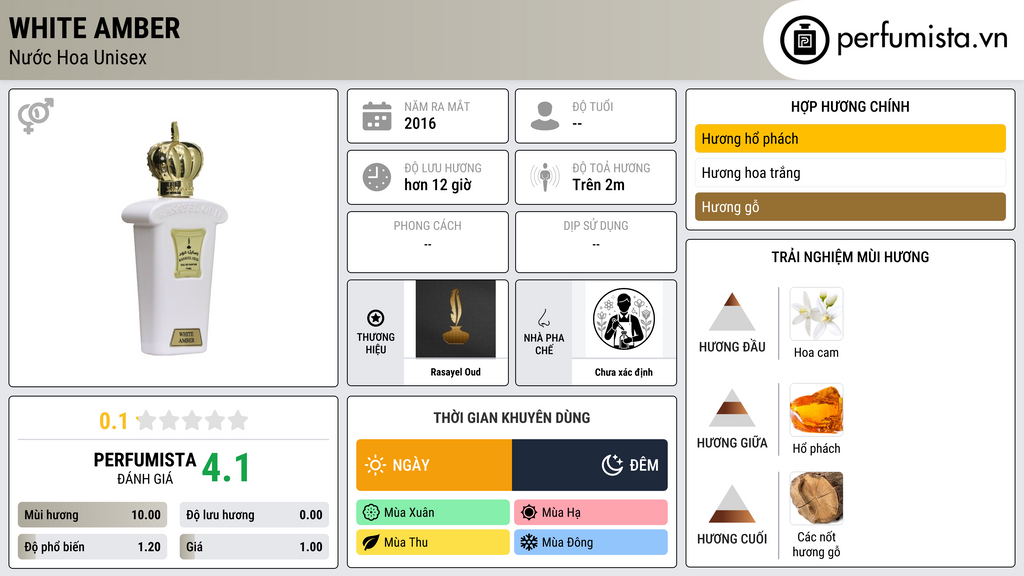The width and height of the screenshot is (1024, 576).
Task: Click the Hương đầu pyramid icon
Action: coord(732,312)
